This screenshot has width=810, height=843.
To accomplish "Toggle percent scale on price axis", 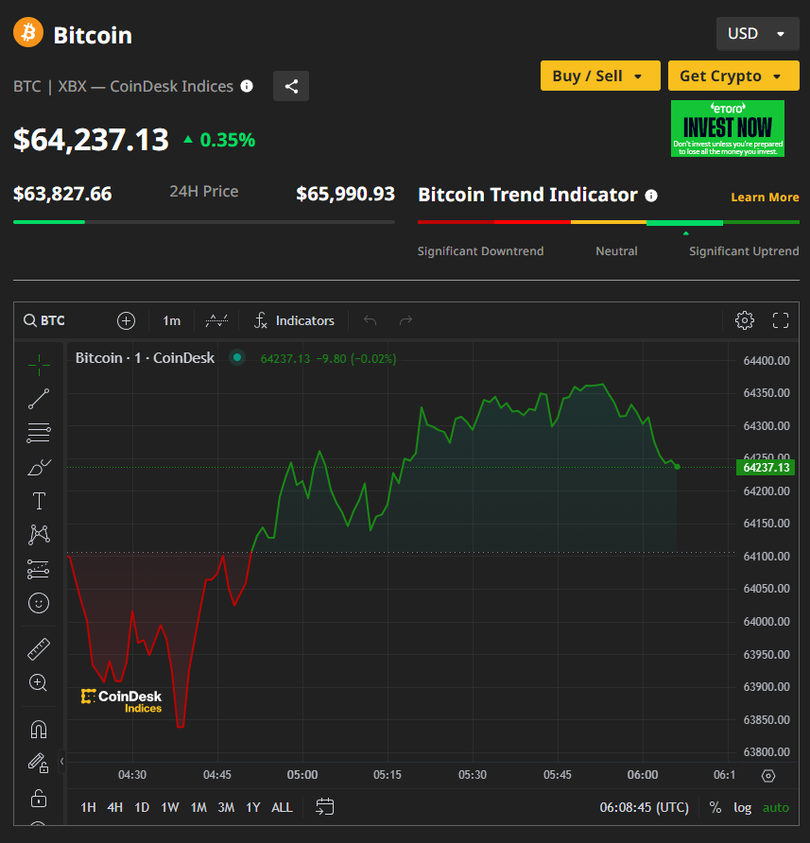I will [x=715, y=807].
